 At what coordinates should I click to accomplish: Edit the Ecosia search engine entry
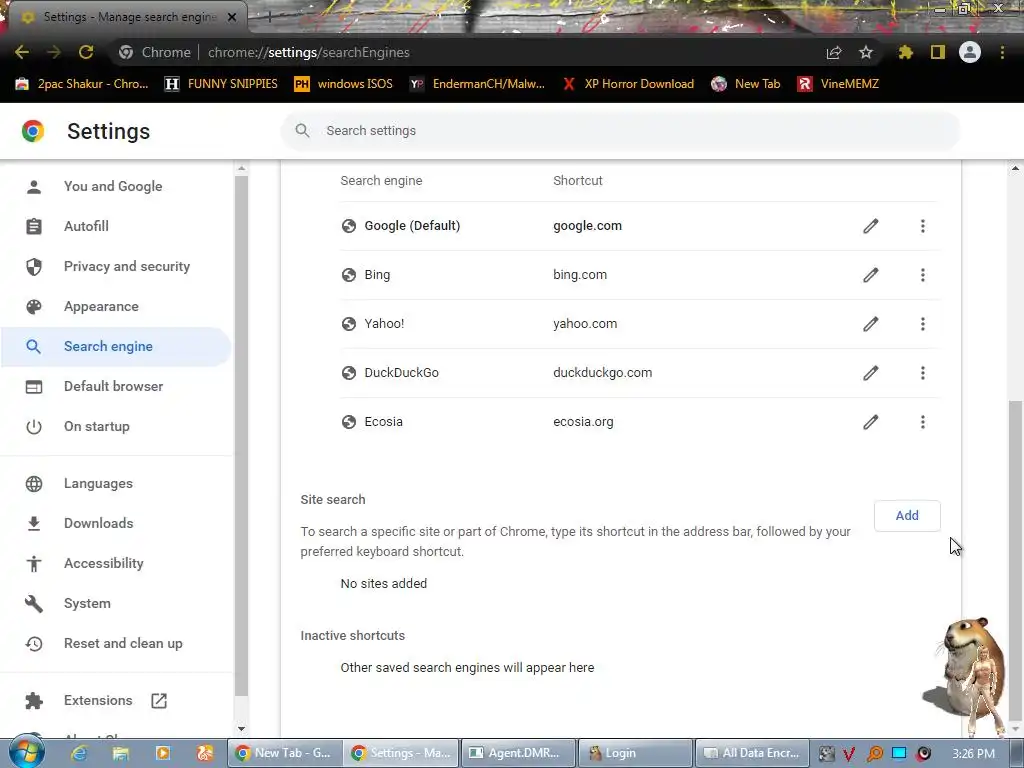click(x=871, y=422)
